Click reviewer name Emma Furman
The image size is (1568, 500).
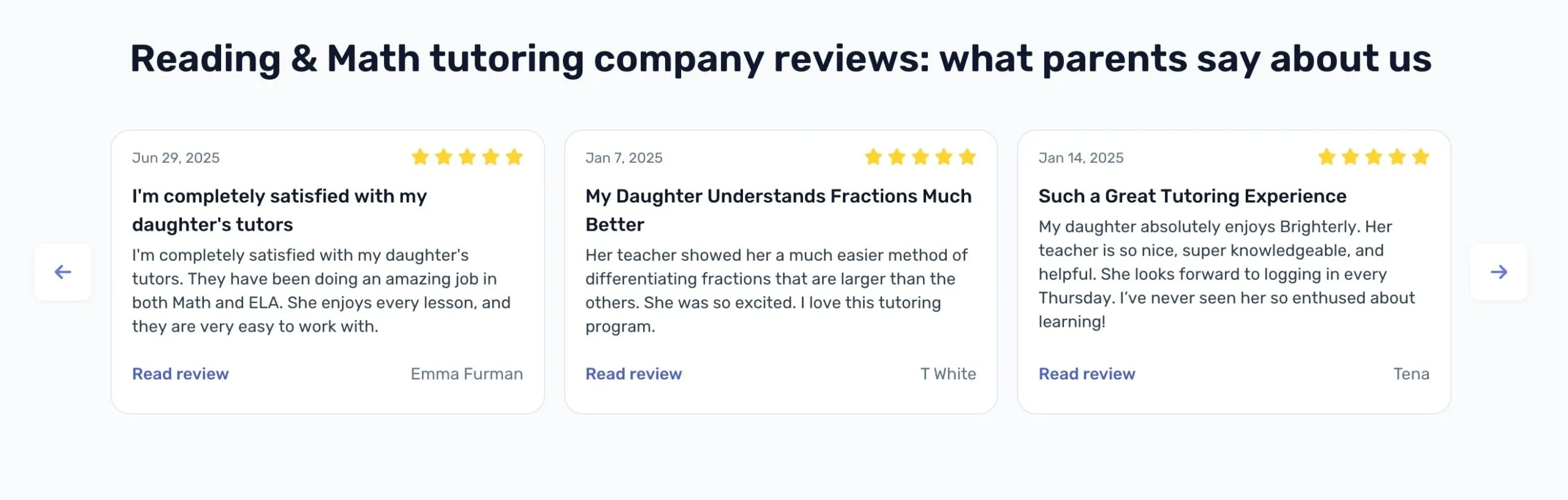[x=467, y=373]
